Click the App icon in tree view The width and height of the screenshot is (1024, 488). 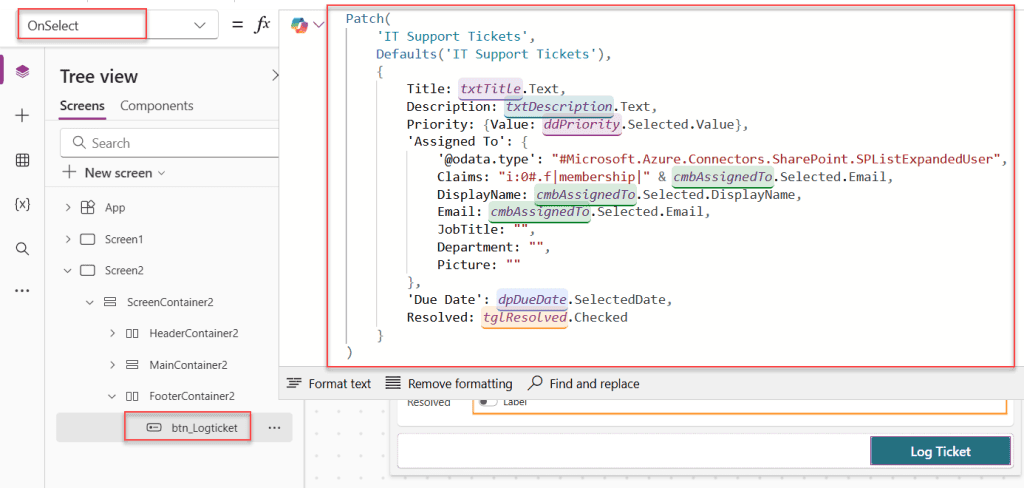coord(87,208)
